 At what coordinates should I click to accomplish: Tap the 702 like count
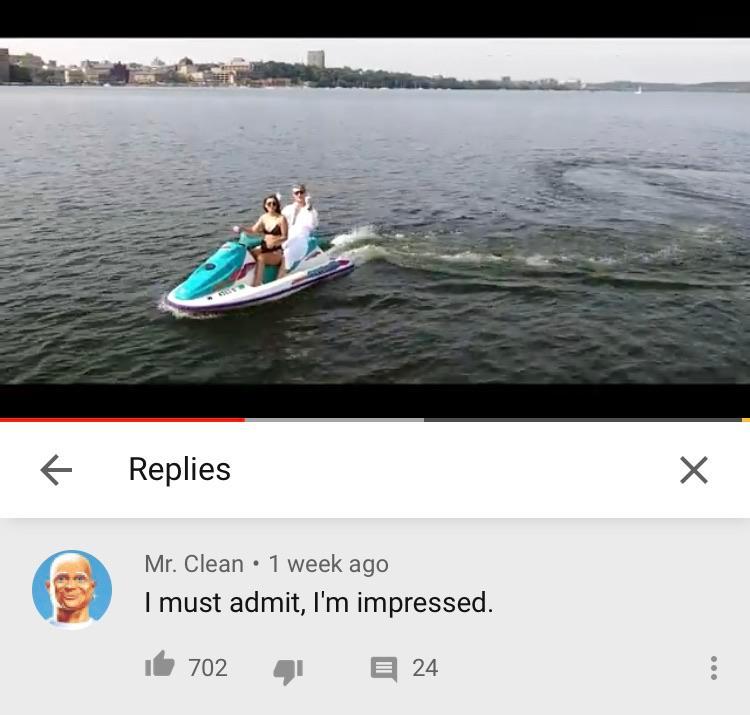208,668
